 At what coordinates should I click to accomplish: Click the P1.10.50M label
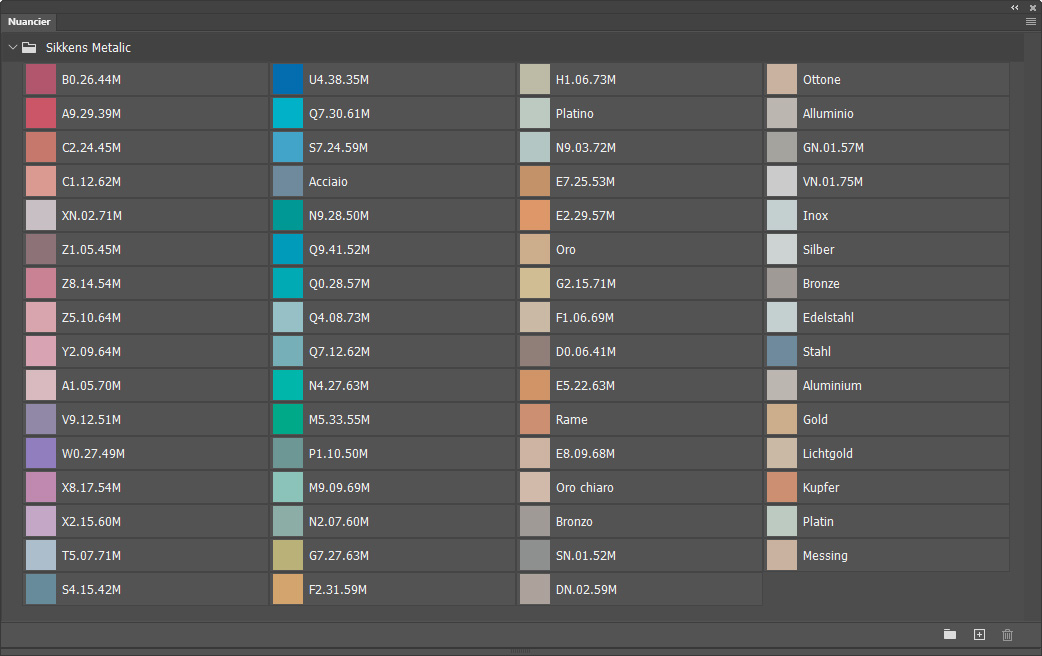(338, 453)
